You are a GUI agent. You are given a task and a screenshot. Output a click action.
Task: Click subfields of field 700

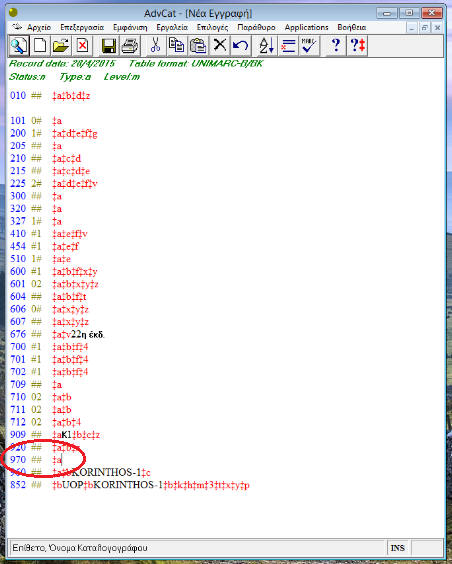[70, 347]
